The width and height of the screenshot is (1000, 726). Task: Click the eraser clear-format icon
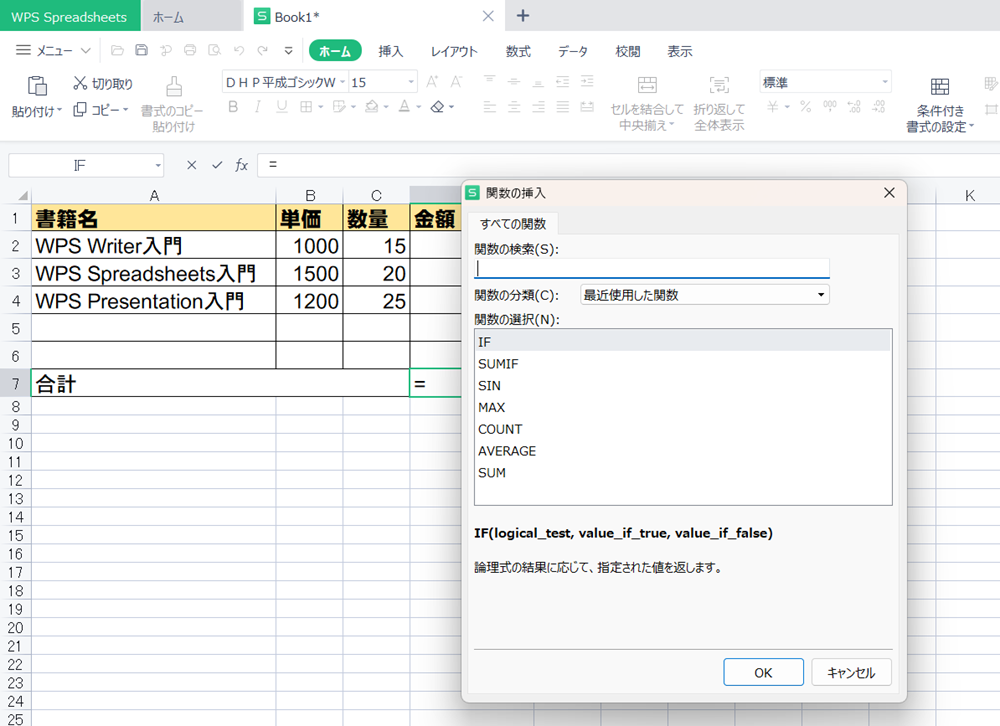click(x=438, y=107)
